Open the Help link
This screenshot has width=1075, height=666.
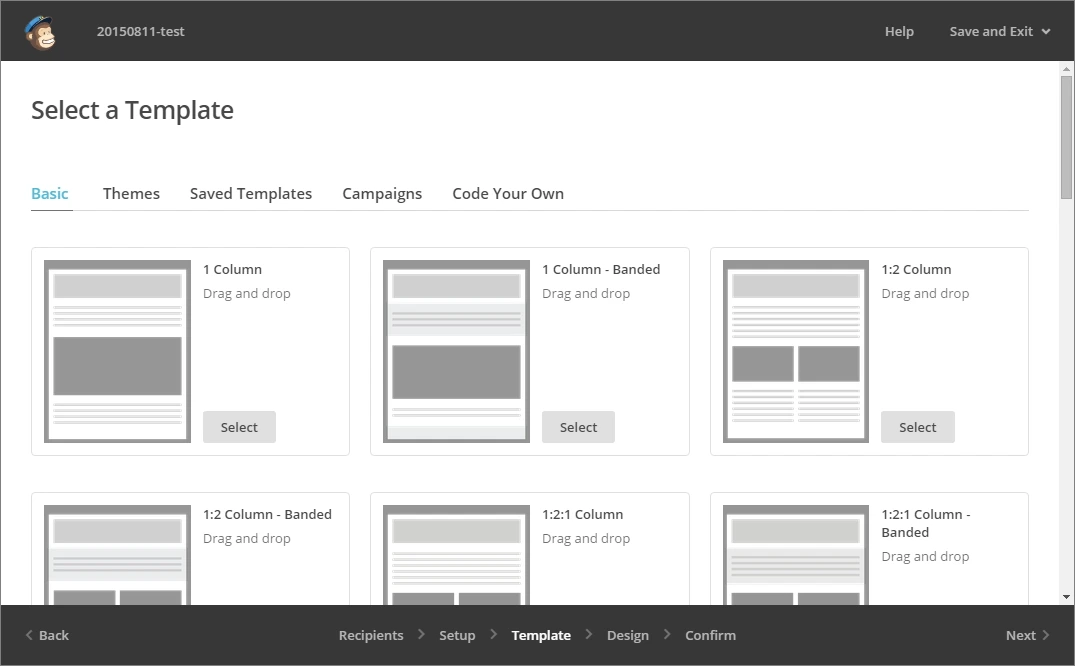[x=899, y=32]
